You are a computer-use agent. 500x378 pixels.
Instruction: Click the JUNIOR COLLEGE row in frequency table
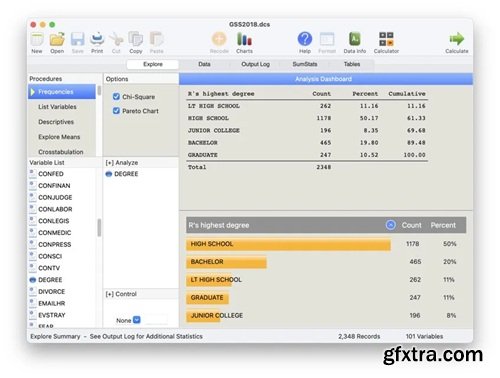[307, 130]
